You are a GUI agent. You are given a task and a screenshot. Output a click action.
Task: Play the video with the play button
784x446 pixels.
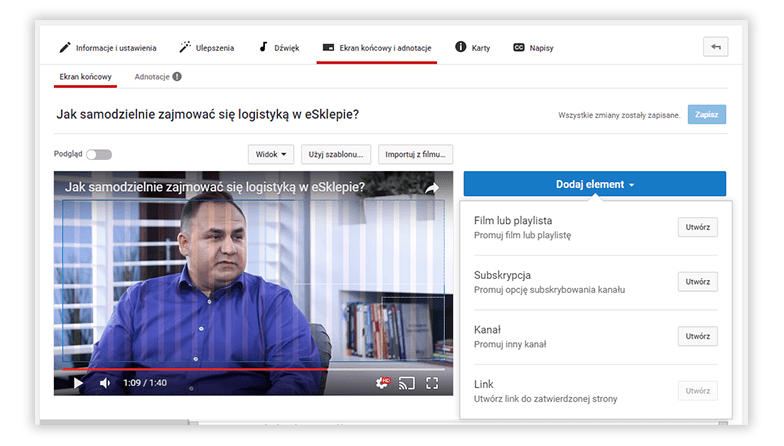pyautogui.click(x=78, y=383)
